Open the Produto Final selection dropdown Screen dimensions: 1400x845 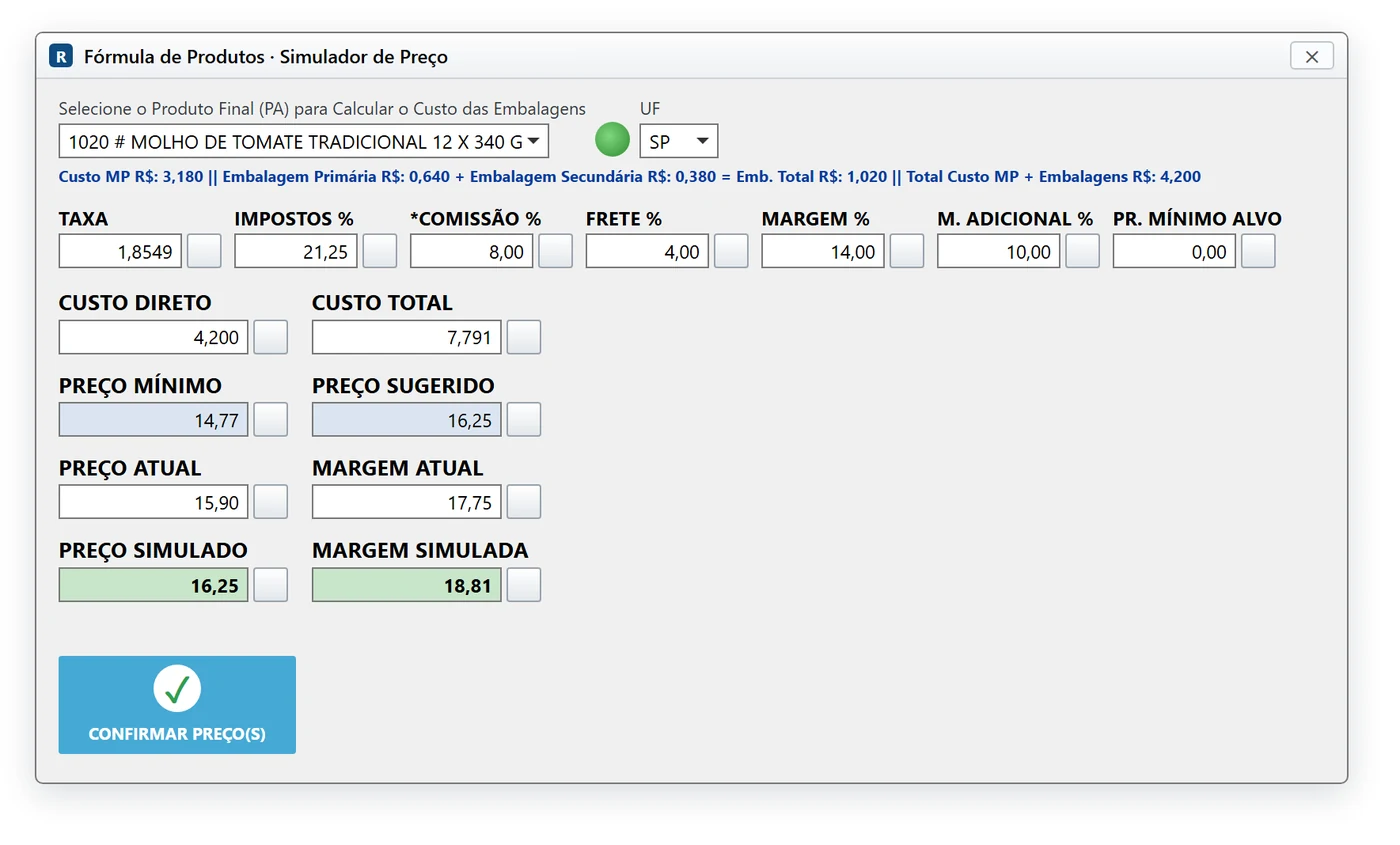pyautogui.click(x=304, y=141)
